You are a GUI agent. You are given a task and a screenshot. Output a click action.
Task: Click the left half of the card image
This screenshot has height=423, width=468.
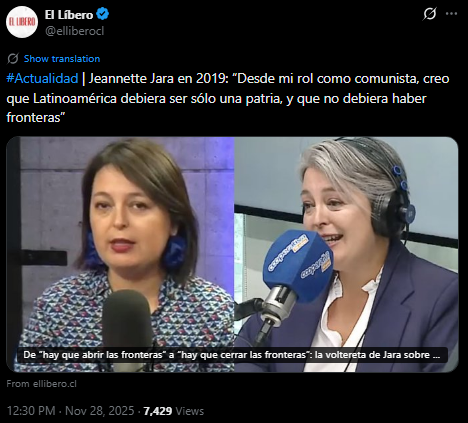pyautogui.click(x=120, y=254)
